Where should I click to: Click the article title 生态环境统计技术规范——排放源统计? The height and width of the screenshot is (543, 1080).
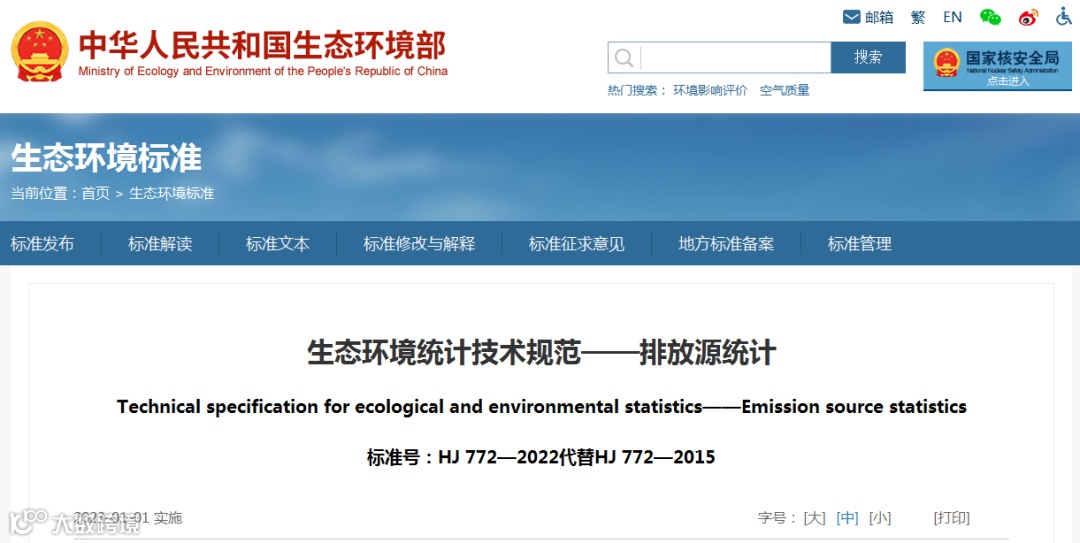pos(541,353)
